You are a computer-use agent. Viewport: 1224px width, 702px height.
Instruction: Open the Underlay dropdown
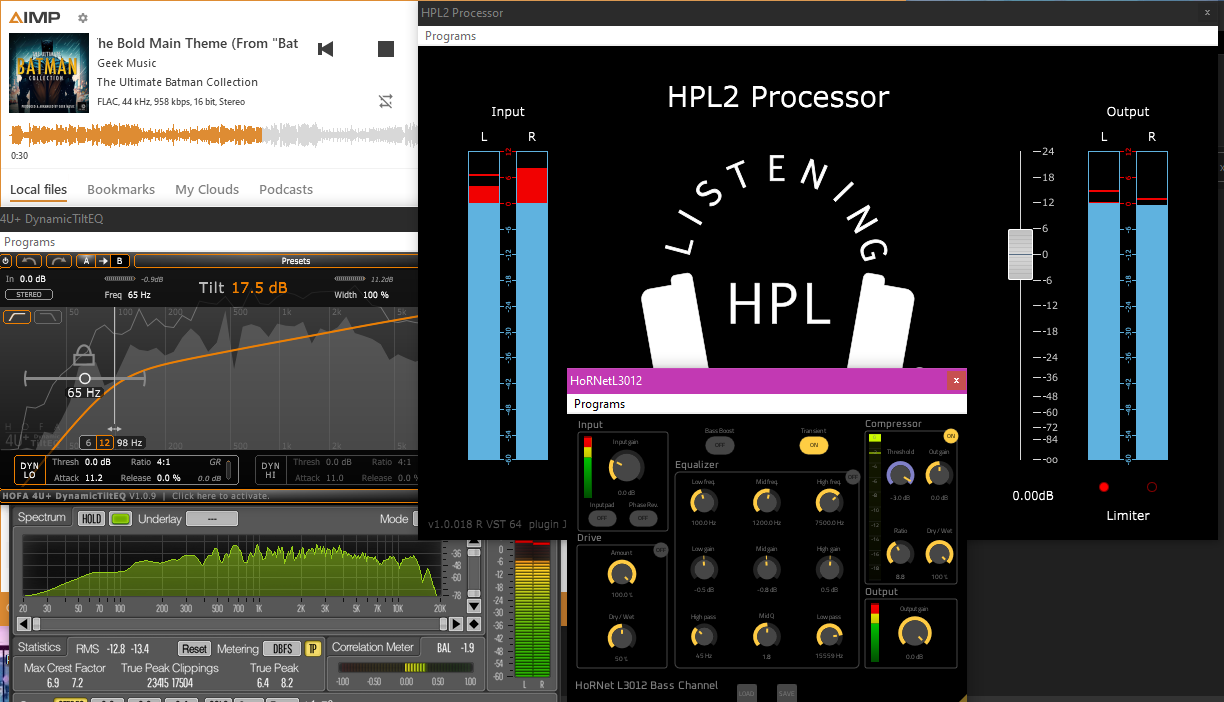point(212,518)
